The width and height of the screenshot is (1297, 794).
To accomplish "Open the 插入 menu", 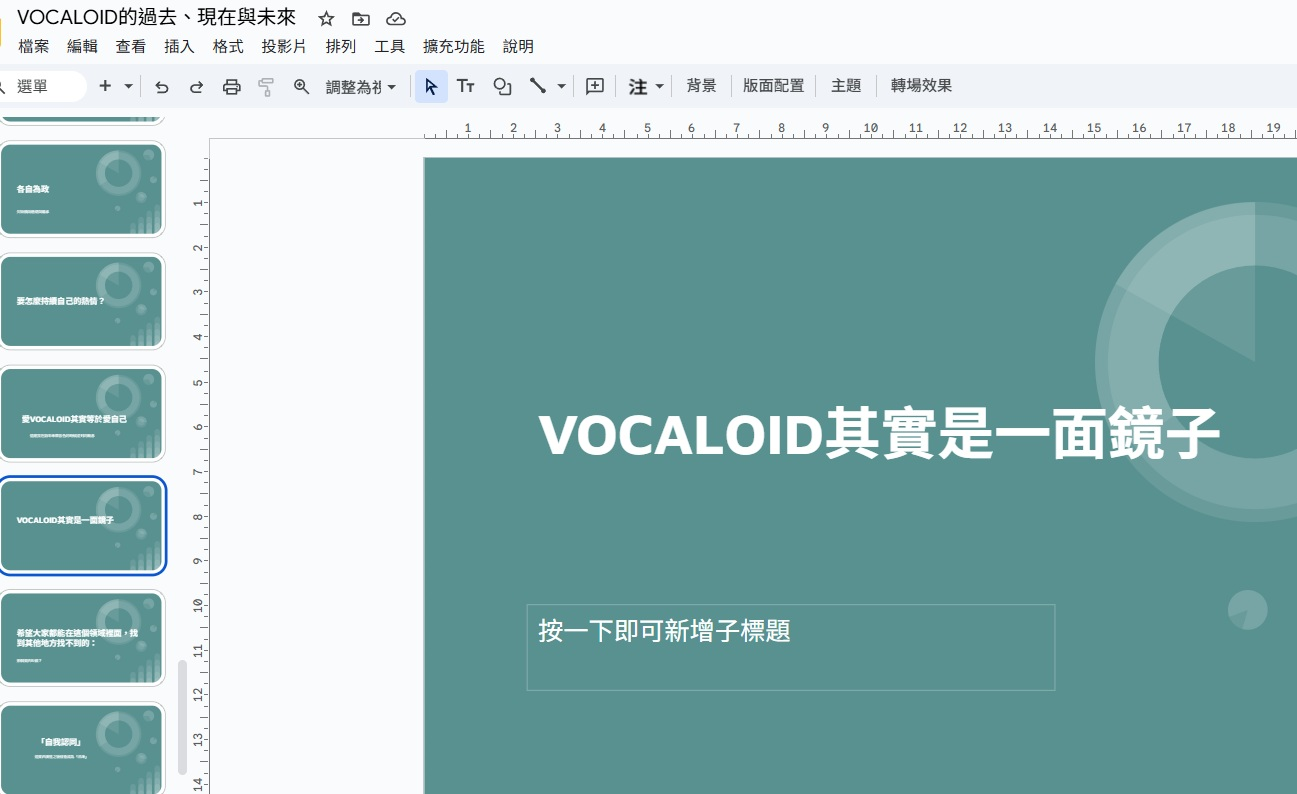I will [179, 46].
